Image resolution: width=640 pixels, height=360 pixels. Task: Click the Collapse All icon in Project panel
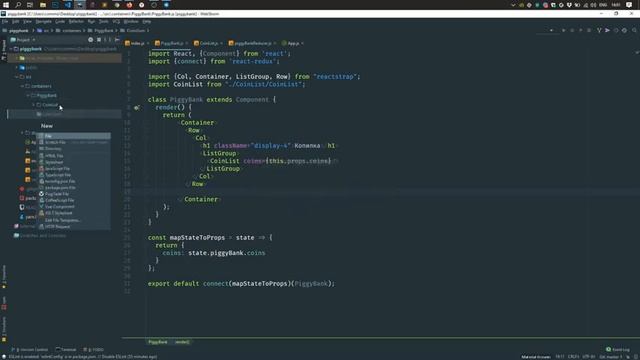point(99,40)
